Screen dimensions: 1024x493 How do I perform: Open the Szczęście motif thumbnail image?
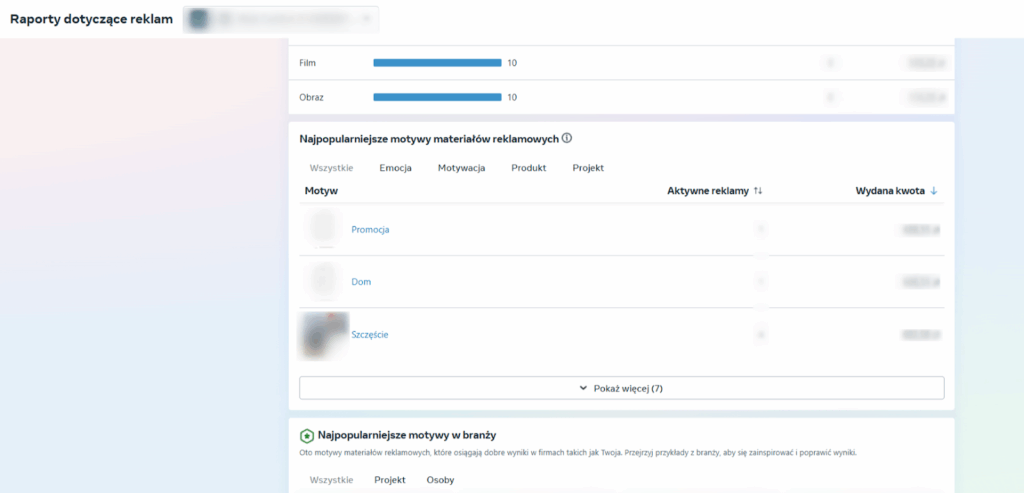323,335
